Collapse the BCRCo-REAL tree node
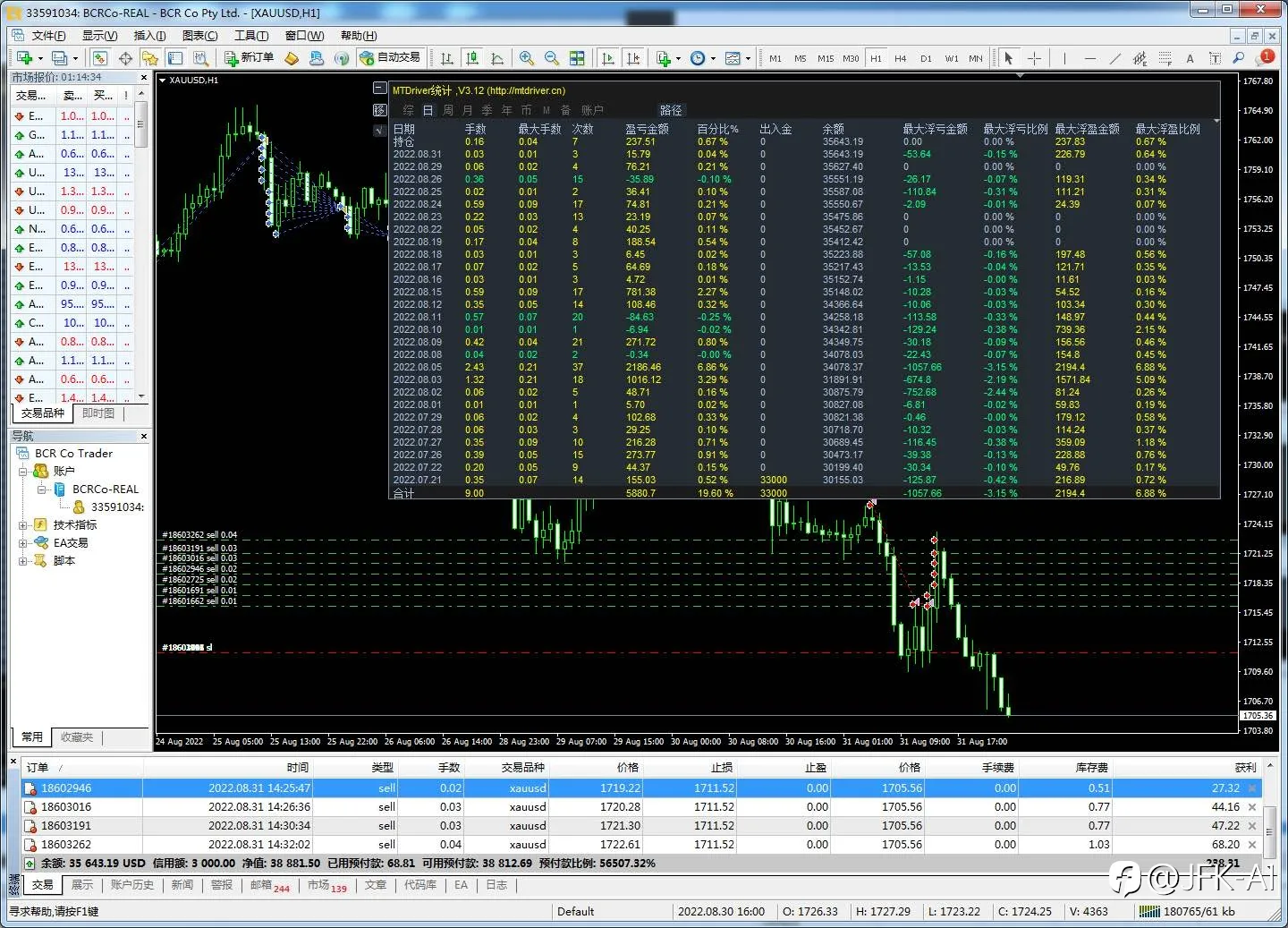Image resolution: width=1288 pixels, height=928 pixels. click(x=42, y=490)
